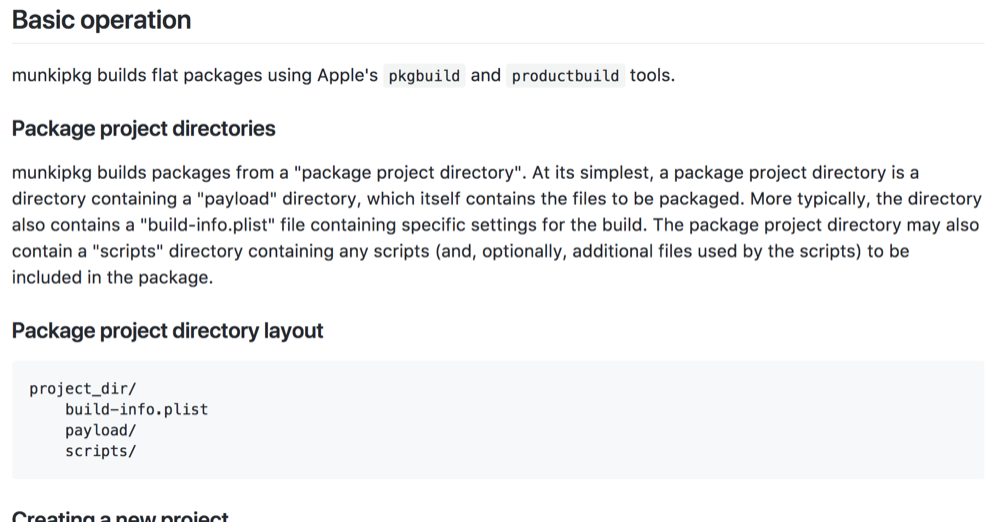Click the inline code "productbuild"
The image size is (1000, 522).
(x=565, y=76)
